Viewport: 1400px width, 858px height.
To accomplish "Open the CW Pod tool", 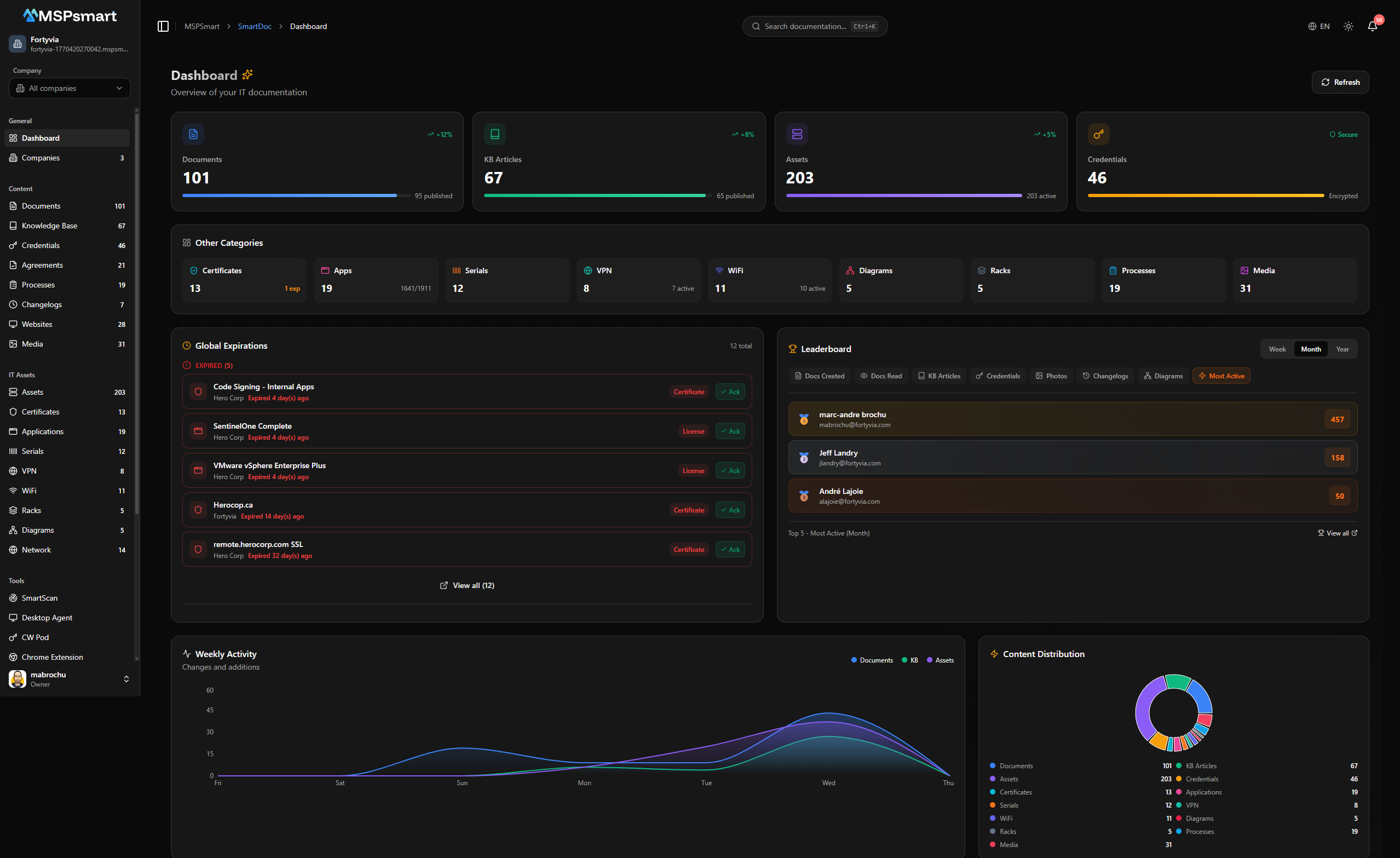I will tap(35, 637).
